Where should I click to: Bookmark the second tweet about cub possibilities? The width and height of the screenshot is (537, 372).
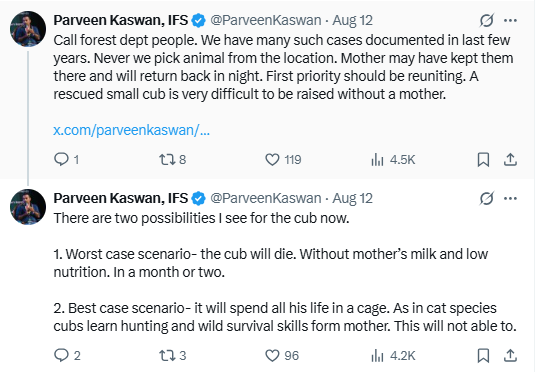pyautogui.click(x=483, y=356)
